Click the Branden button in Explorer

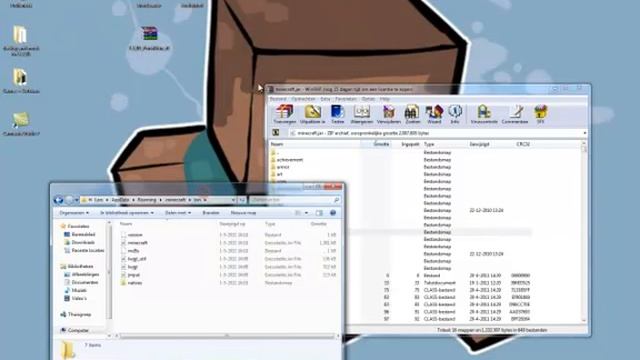(x=211, y=213)
